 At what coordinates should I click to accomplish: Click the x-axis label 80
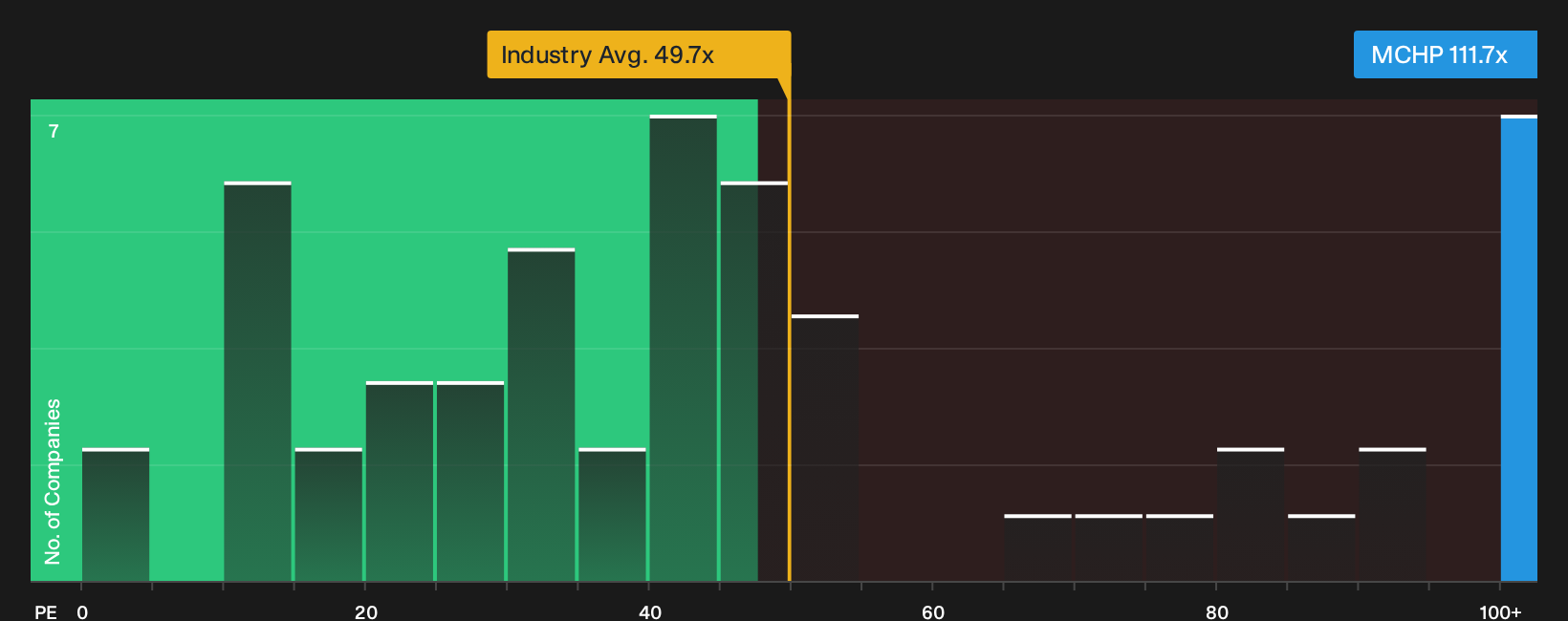[x=1217, y=611]
